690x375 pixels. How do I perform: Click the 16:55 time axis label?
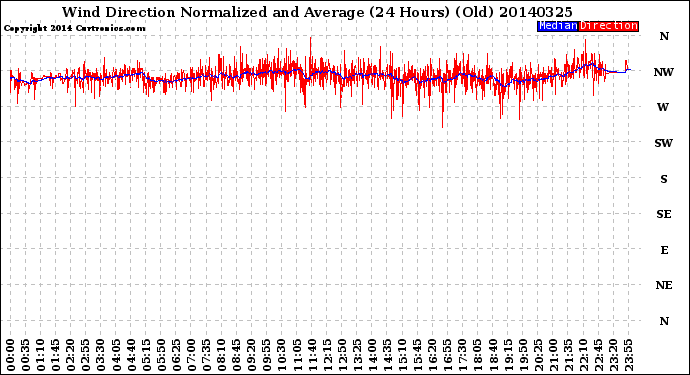(x=448, y=355)
